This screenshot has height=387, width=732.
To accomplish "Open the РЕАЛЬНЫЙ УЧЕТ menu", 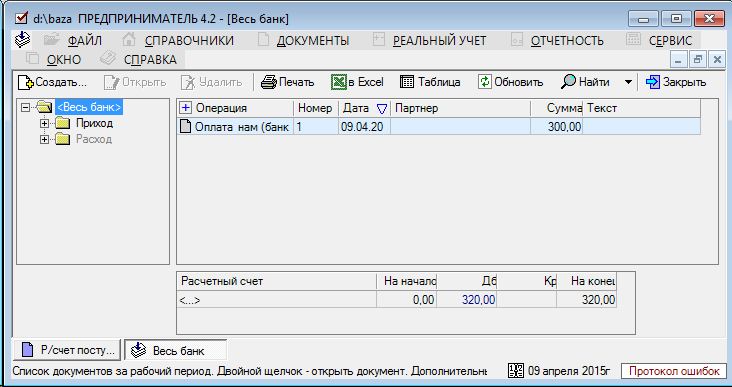I will point(439,41).
